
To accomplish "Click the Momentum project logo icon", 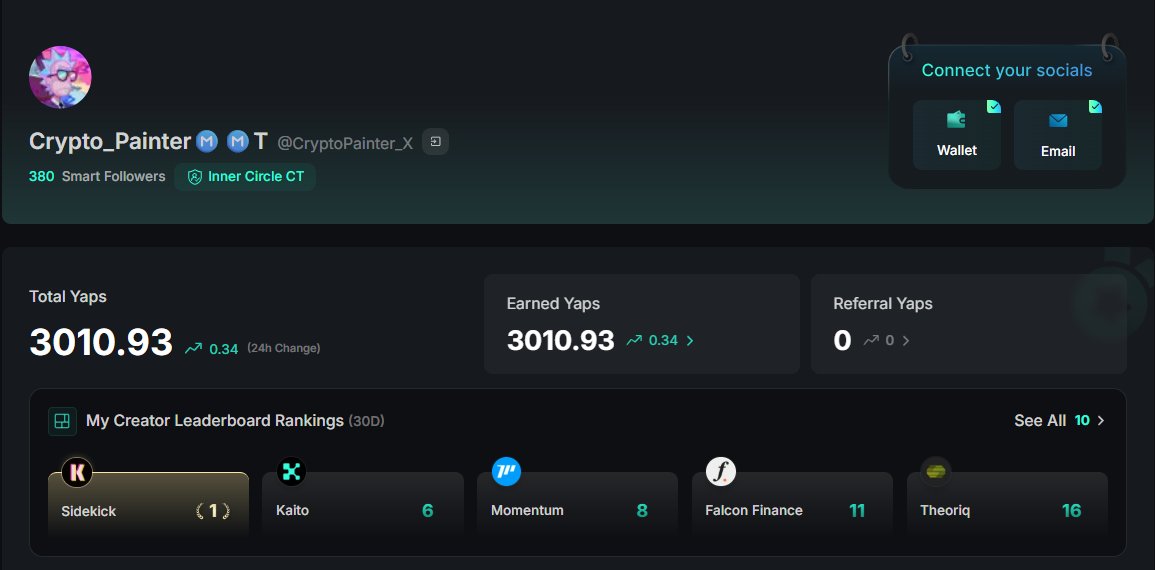I will coord(506,471).
